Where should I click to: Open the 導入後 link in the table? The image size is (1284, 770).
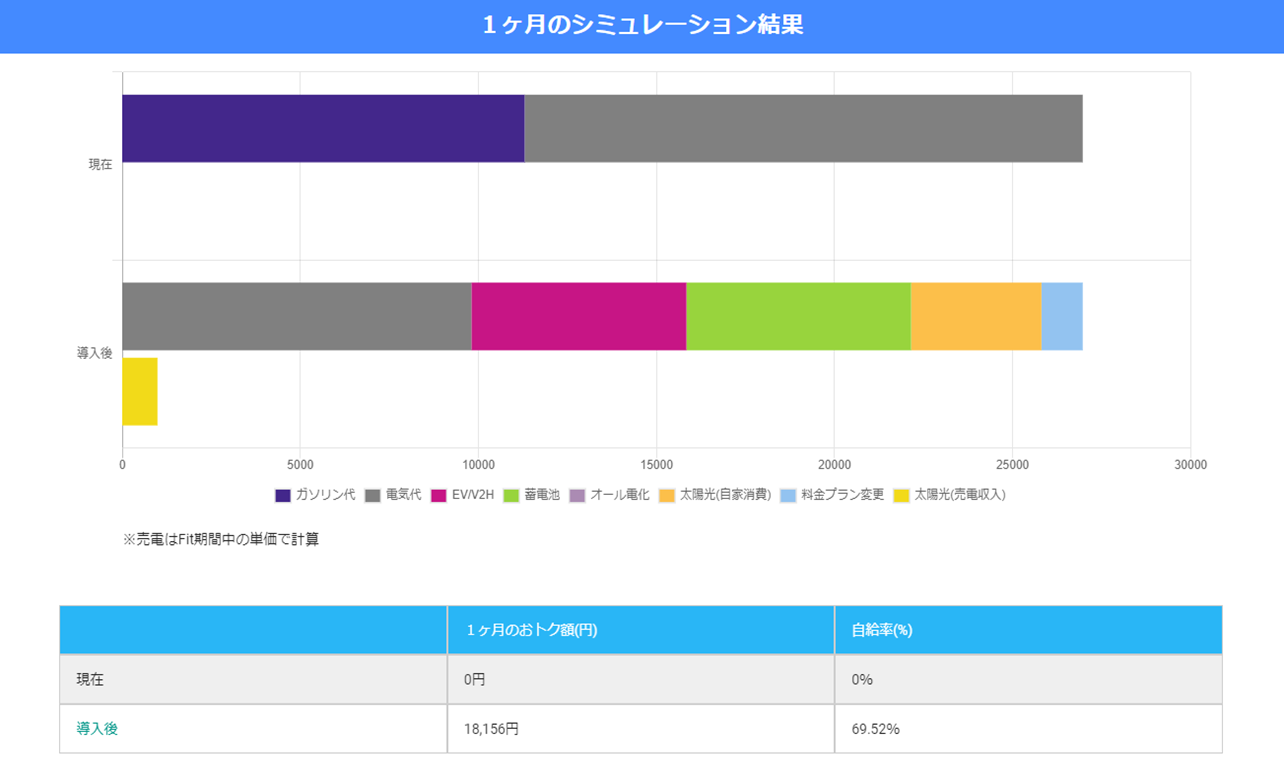(x=97, y=729)
